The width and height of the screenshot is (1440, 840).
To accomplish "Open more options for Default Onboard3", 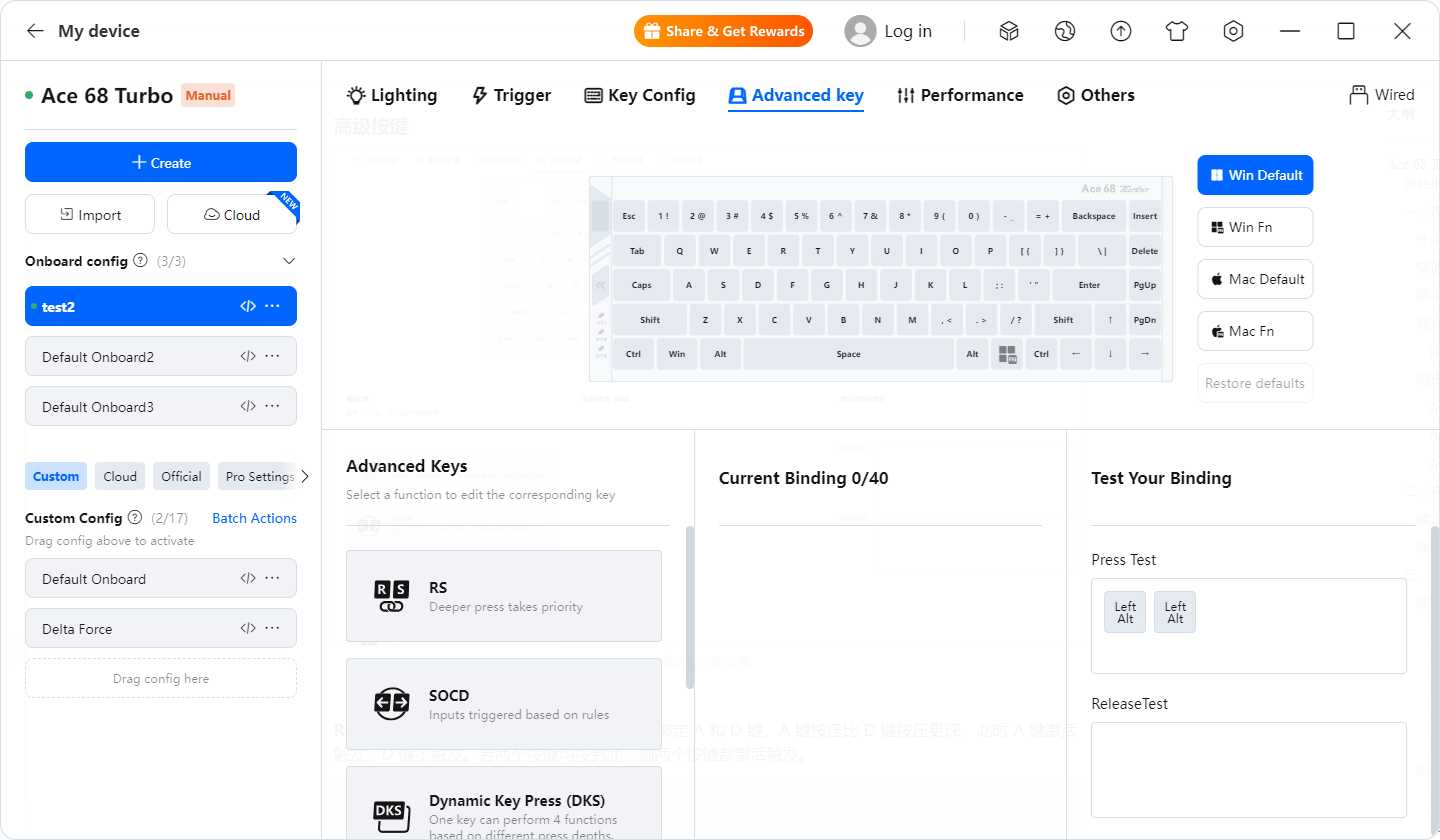I will pos(272,406).
